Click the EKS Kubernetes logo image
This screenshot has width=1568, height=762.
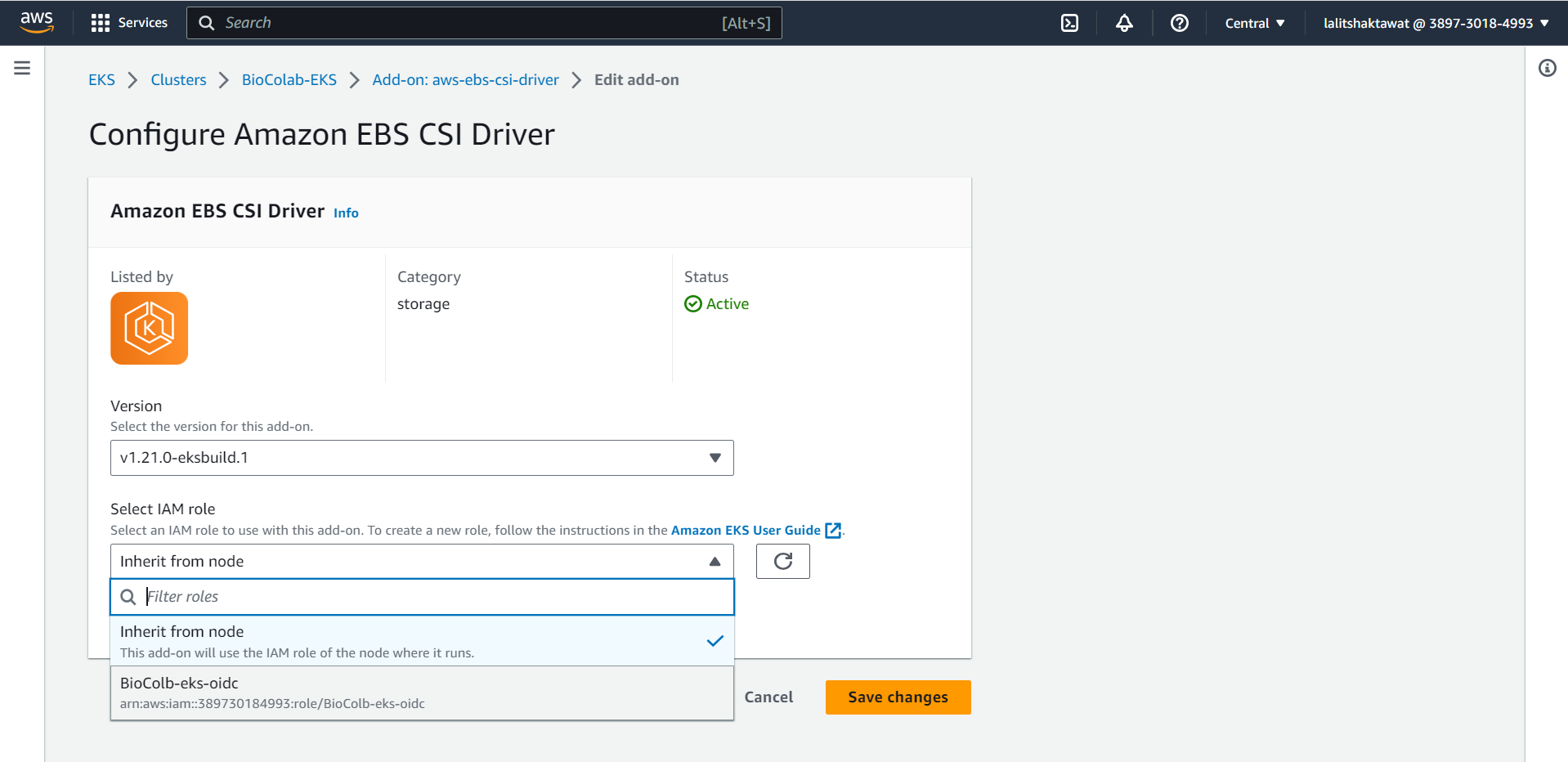pos(149,328)
